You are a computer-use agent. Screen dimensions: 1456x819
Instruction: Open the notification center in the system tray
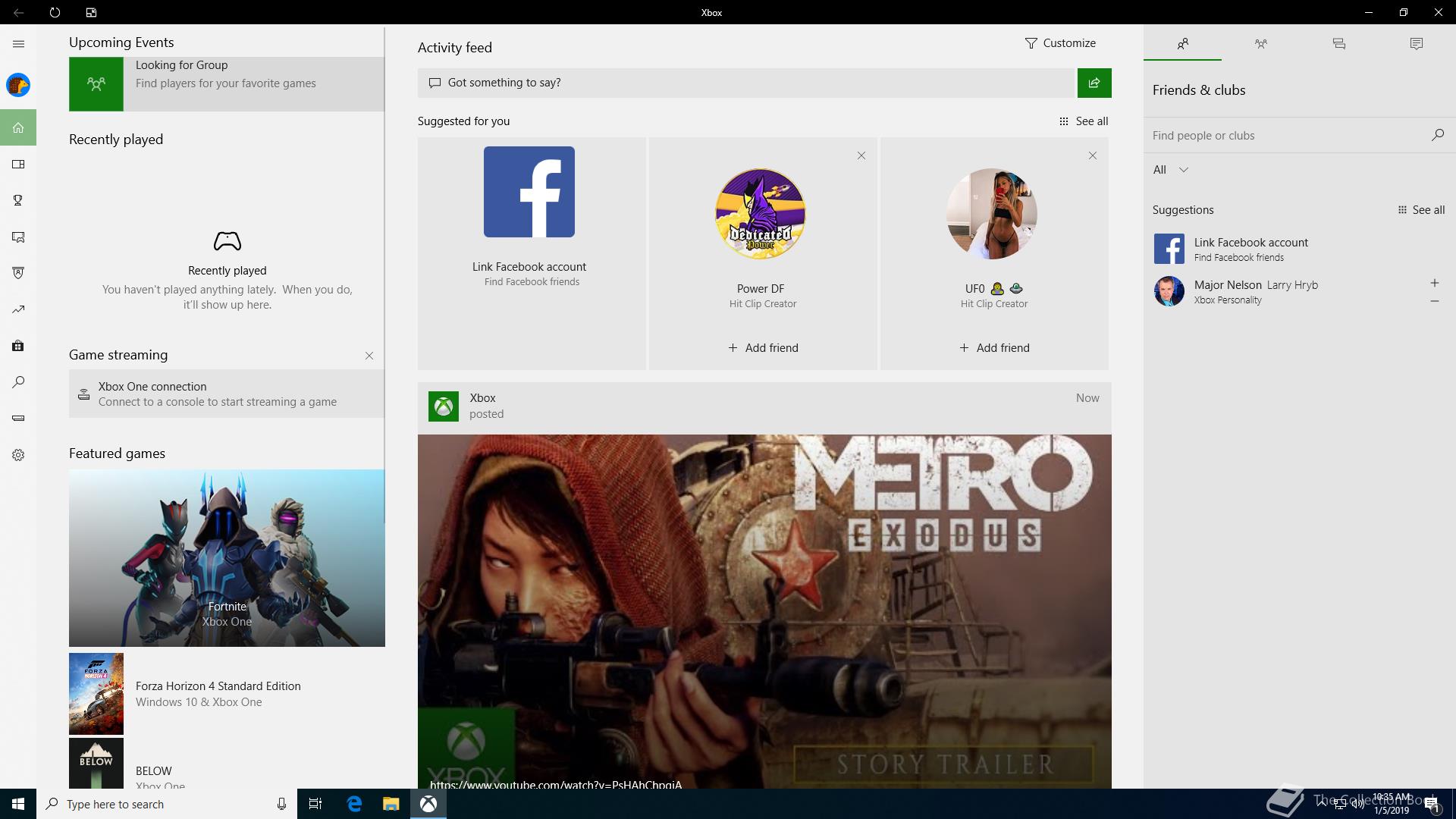(1432, 804)
